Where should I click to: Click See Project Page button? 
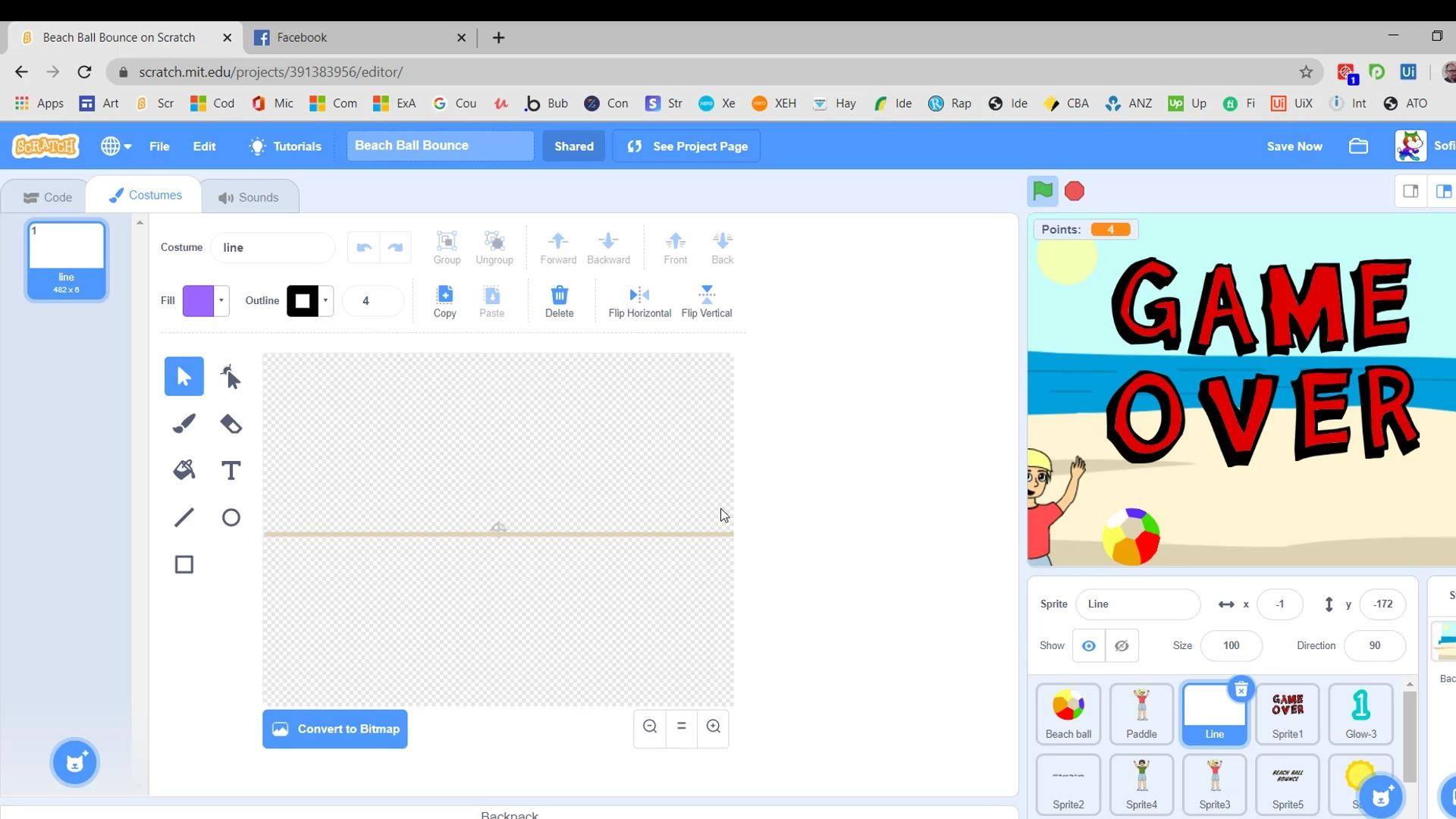pos(686,146)
